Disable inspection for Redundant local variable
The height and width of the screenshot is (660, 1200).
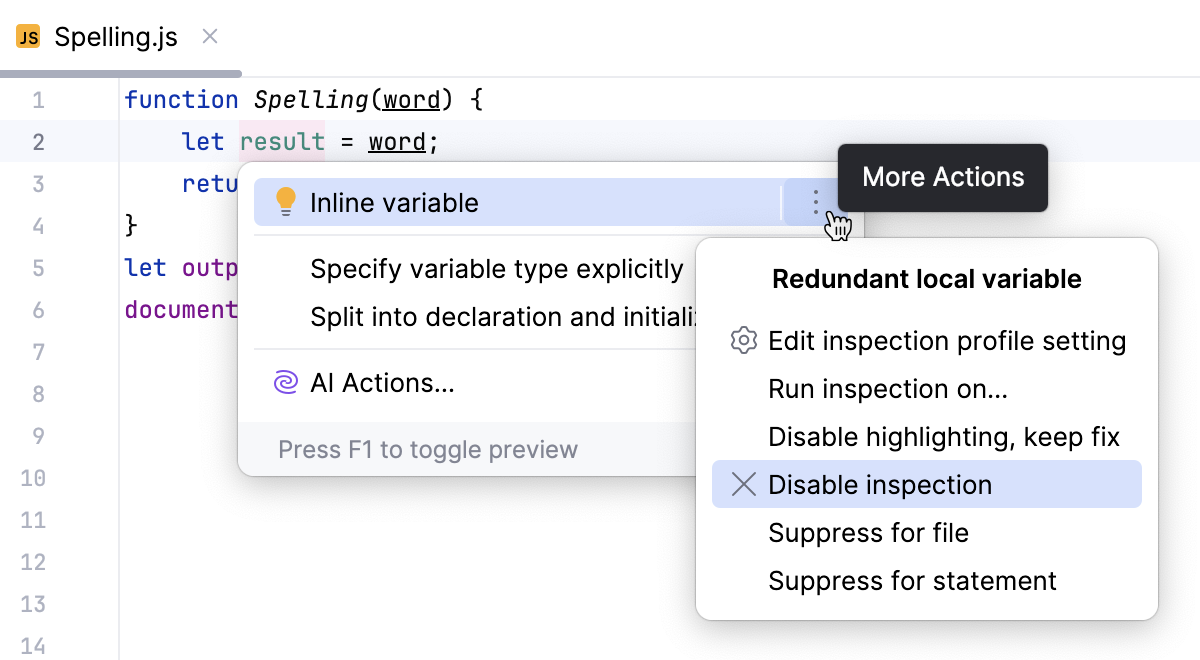click(879, 484)
